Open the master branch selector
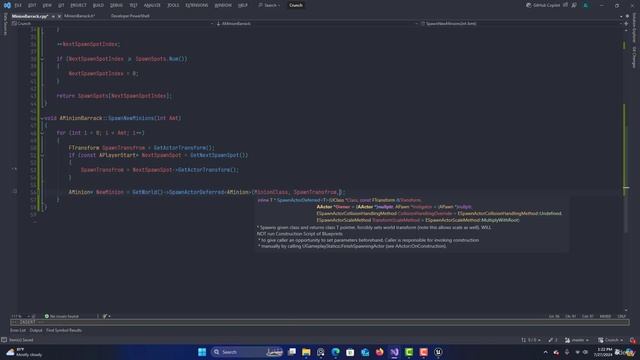This screenshot has width=640, height=360. [x=577, y=340]
